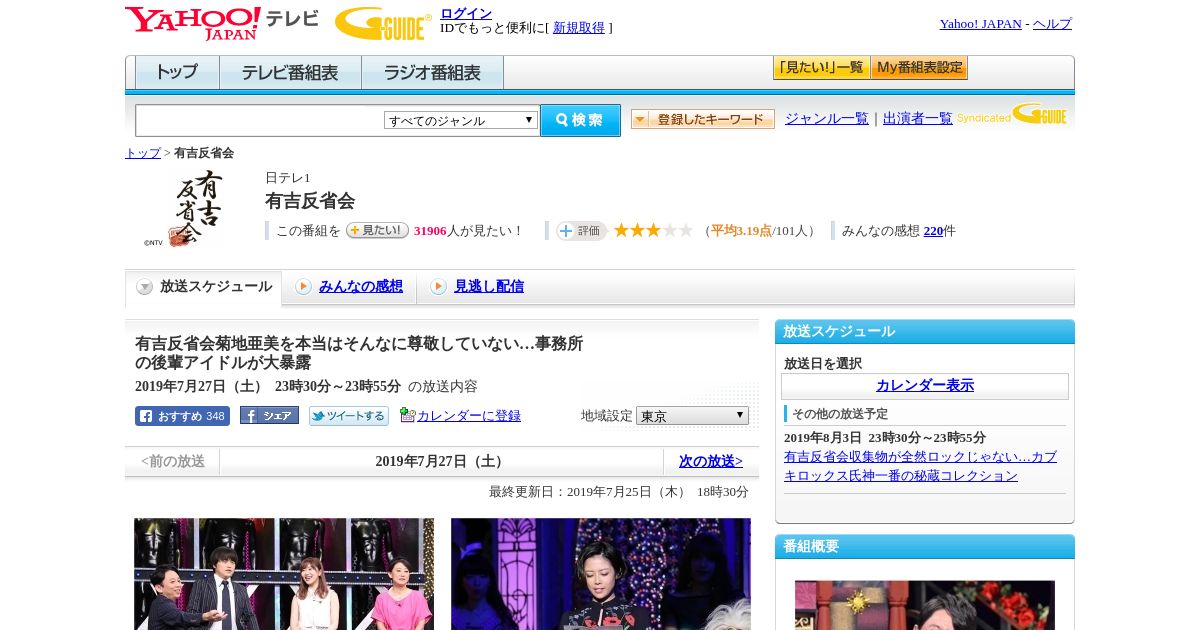Image resolution: width=1200 pixels, height=630 pixels.
Task: Click the calendar icon before カレンダーに登録
Action: coord(407,415)
